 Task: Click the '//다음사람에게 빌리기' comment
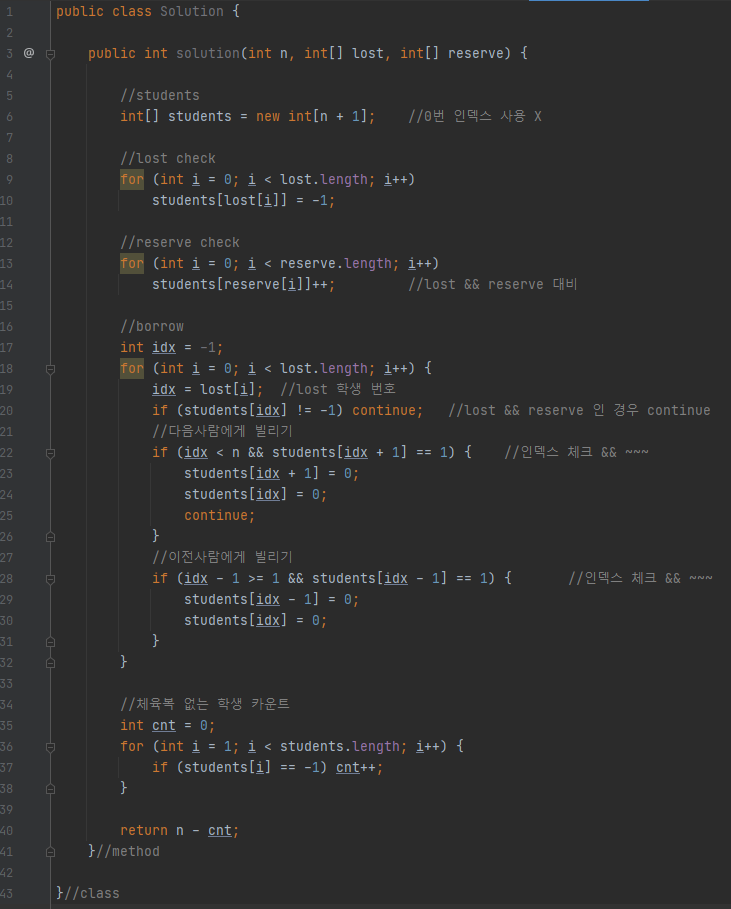[222, 431]
